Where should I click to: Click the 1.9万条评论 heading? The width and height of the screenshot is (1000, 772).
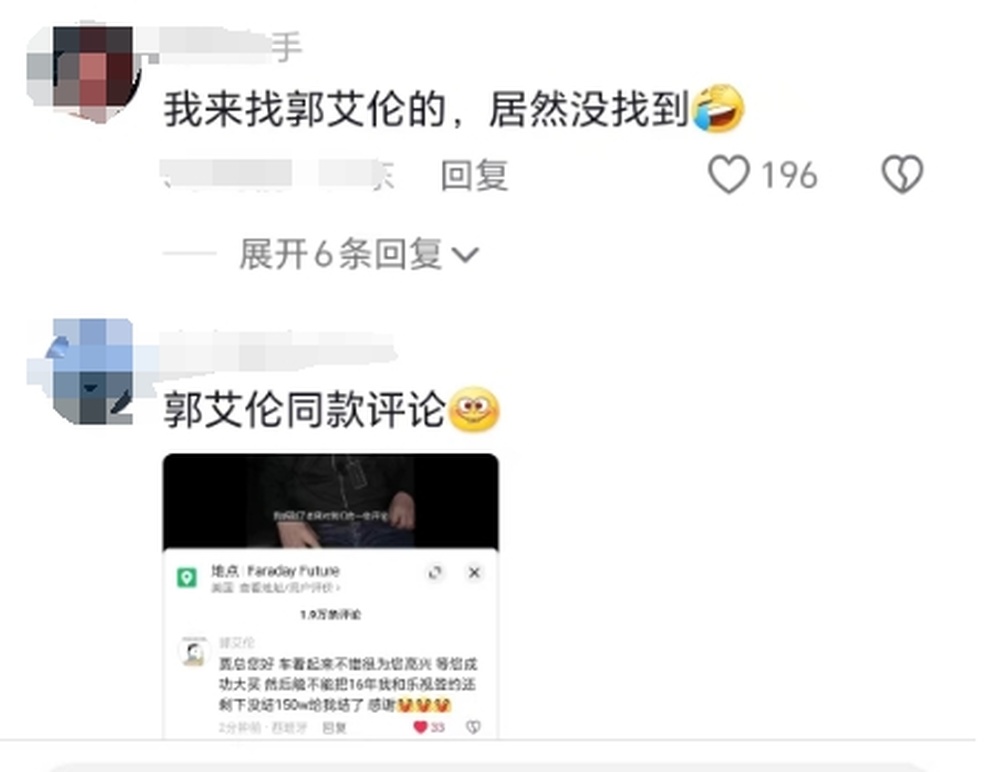[x=330, y=614]
